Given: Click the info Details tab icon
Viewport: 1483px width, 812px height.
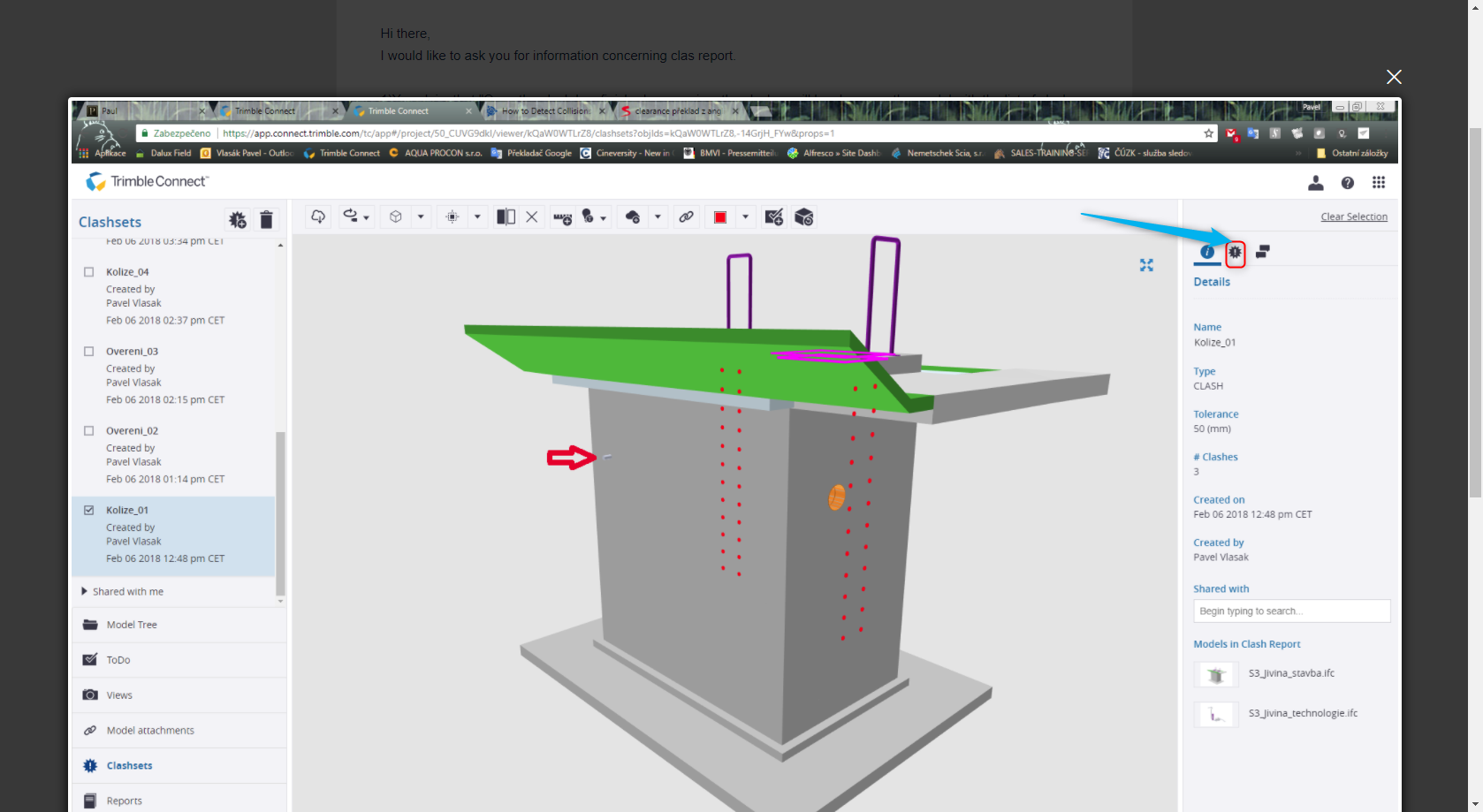Looking at the screenshot, I should click(x=1207, y=252).
